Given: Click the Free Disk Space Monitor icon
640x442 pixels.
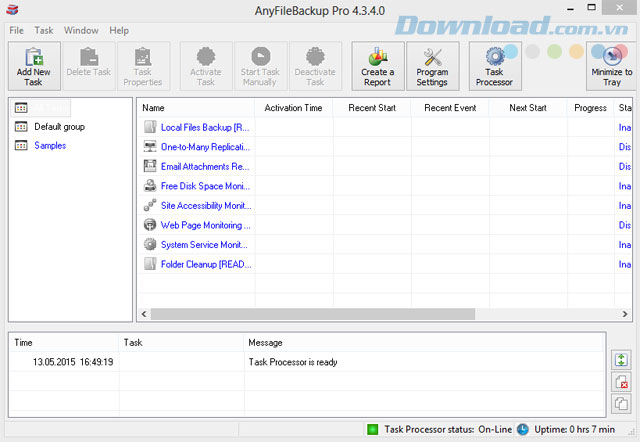Looking at the screenshot, I should pyautogui.click(x=150, y=186).
